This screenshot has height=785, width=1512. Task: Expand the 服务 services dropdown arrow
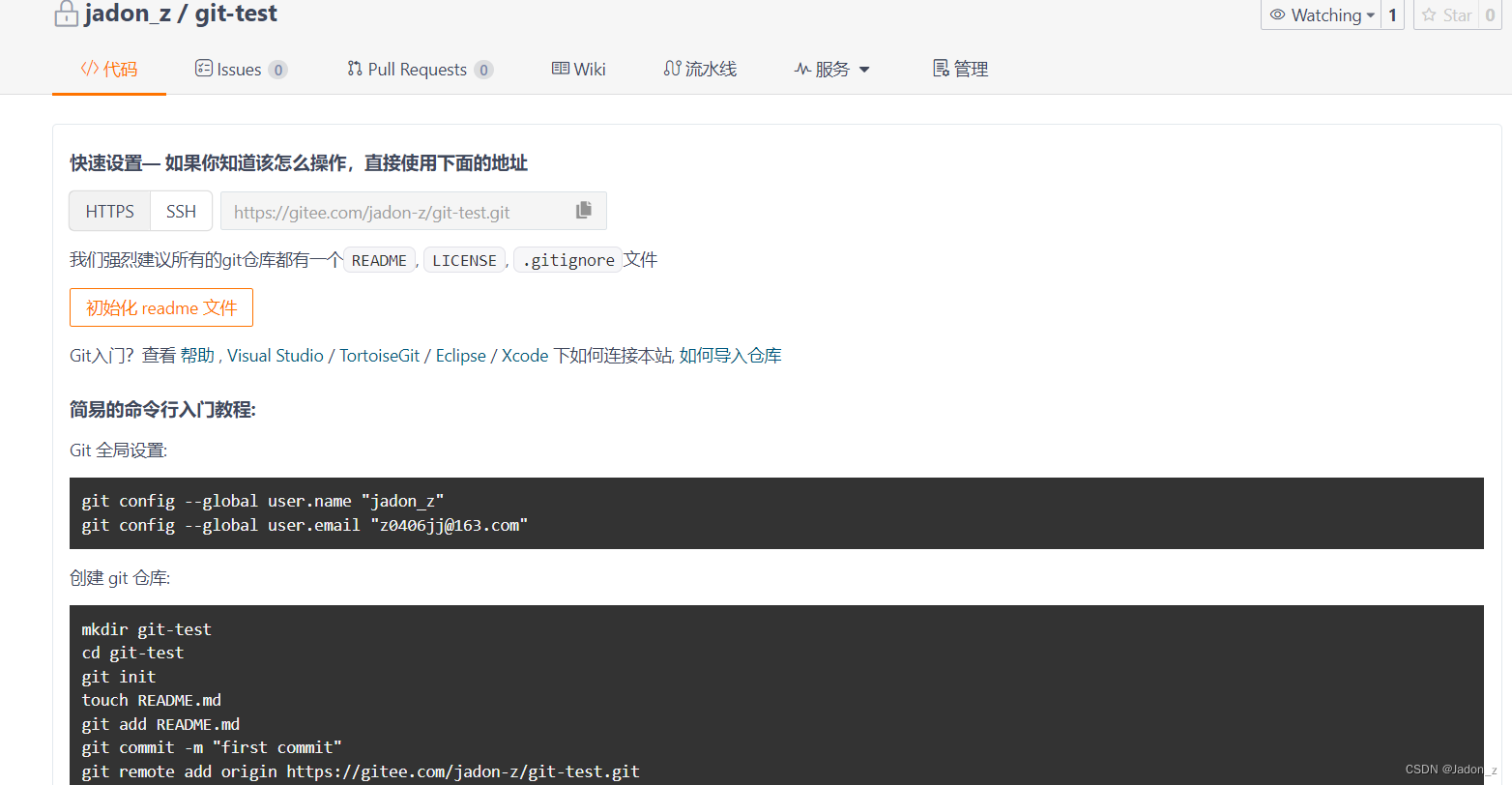(864, 70)
